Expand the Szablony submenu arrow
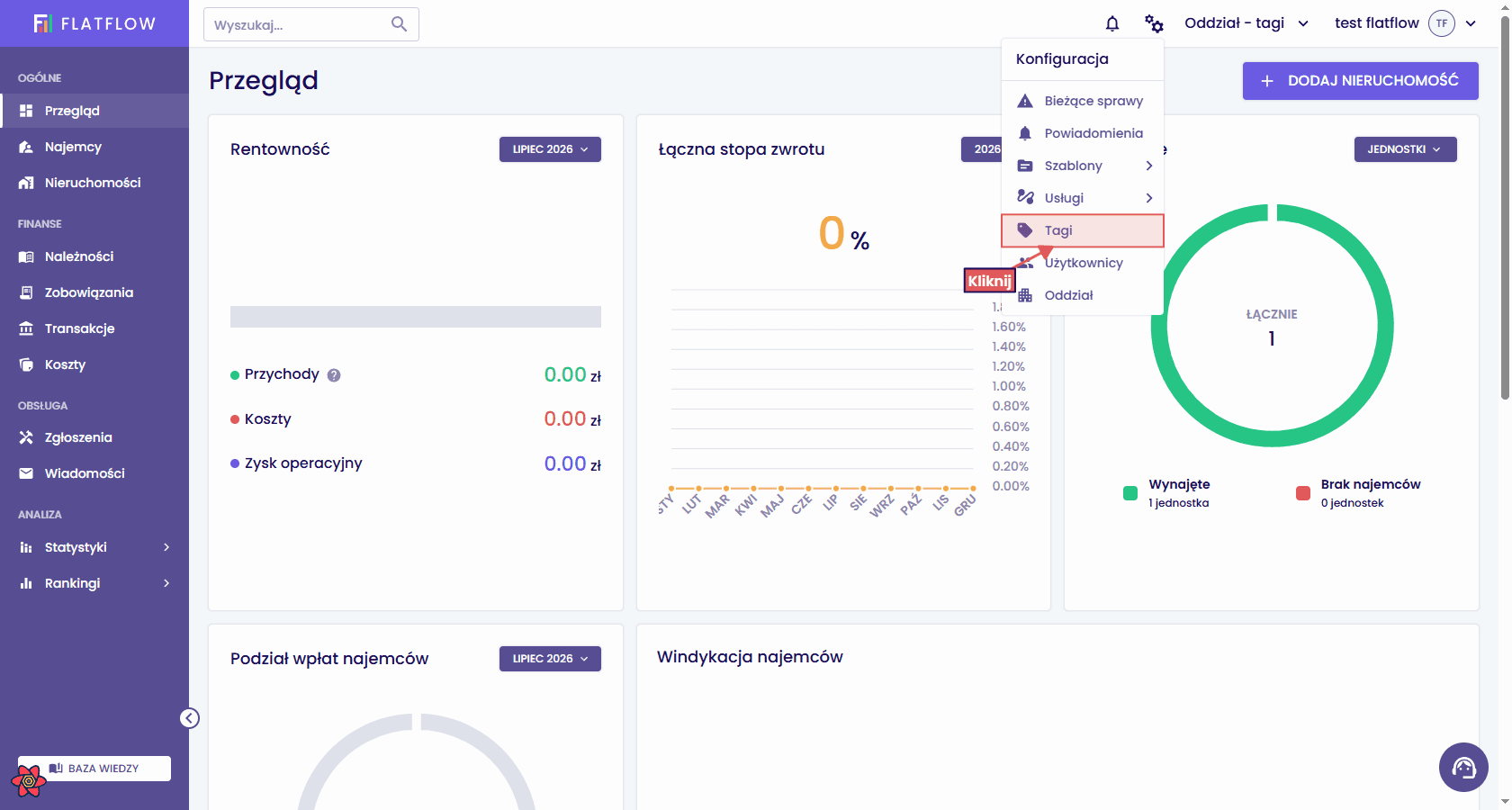 pos(1149,166)
